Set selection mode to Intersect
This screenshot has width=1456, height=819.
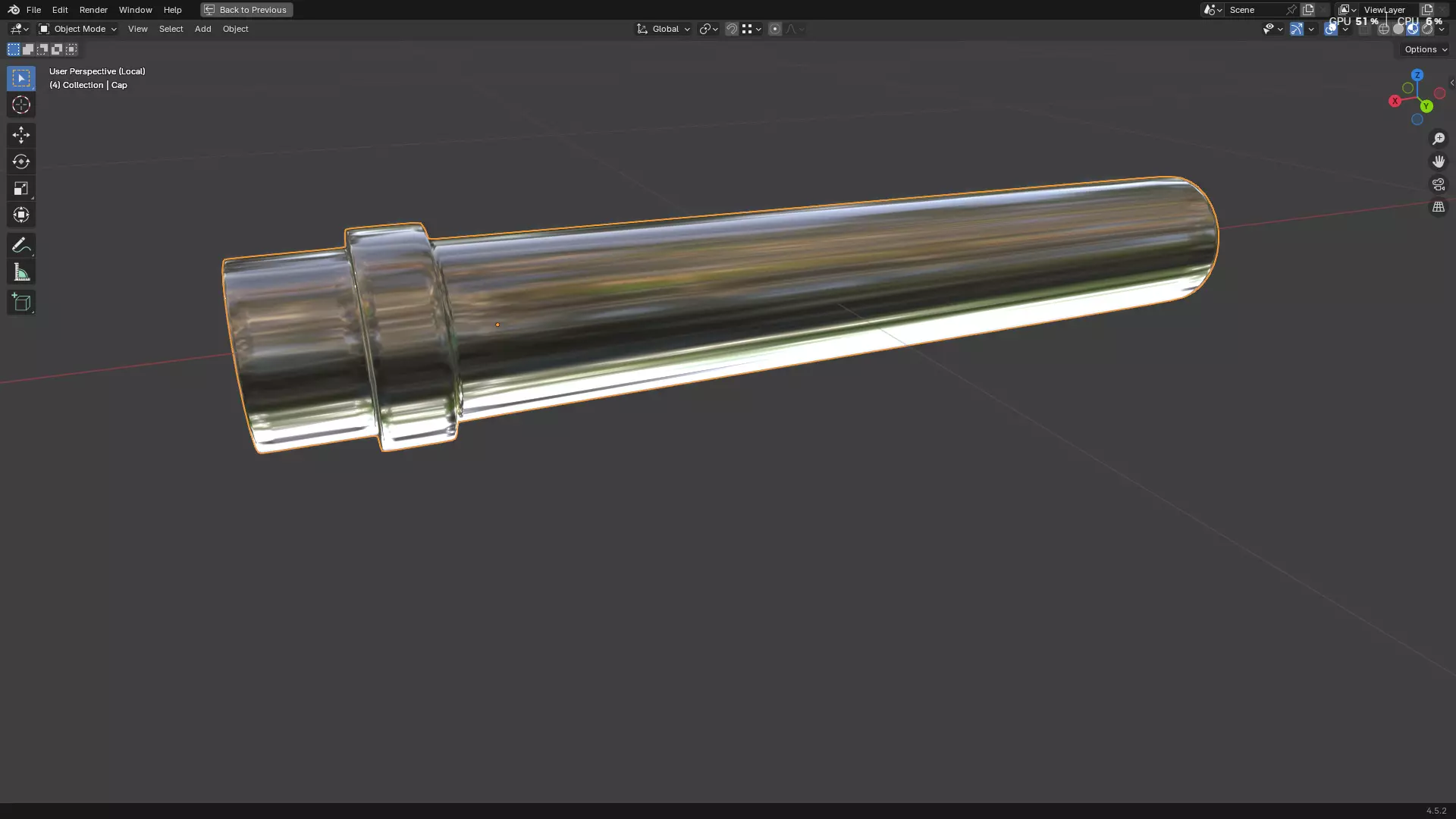coord(71,49)
